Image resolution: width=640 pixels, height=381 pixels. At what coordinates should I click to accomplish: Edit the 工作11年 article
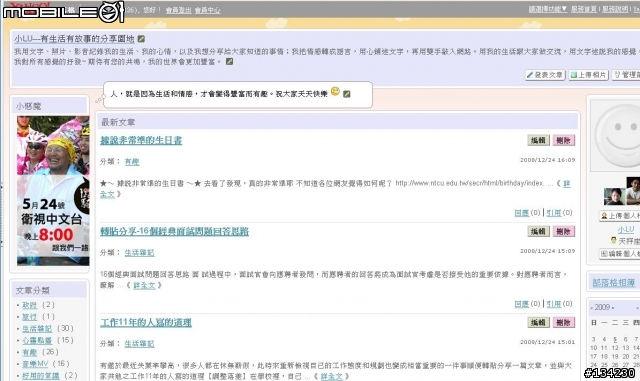538,322
